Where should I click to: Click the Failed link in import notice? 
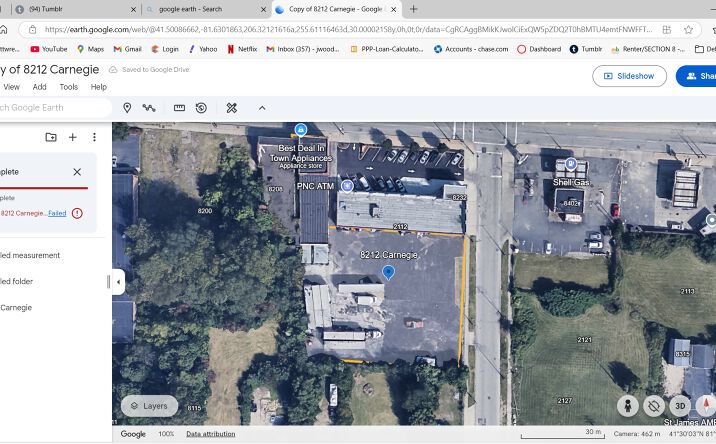[57, 213]
